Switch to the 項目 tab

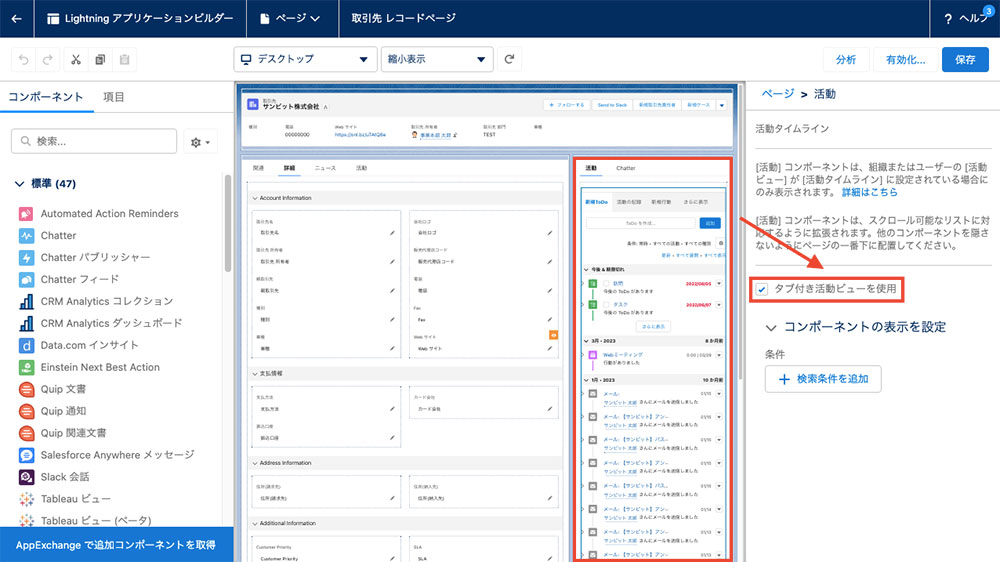tap(114, 97)
